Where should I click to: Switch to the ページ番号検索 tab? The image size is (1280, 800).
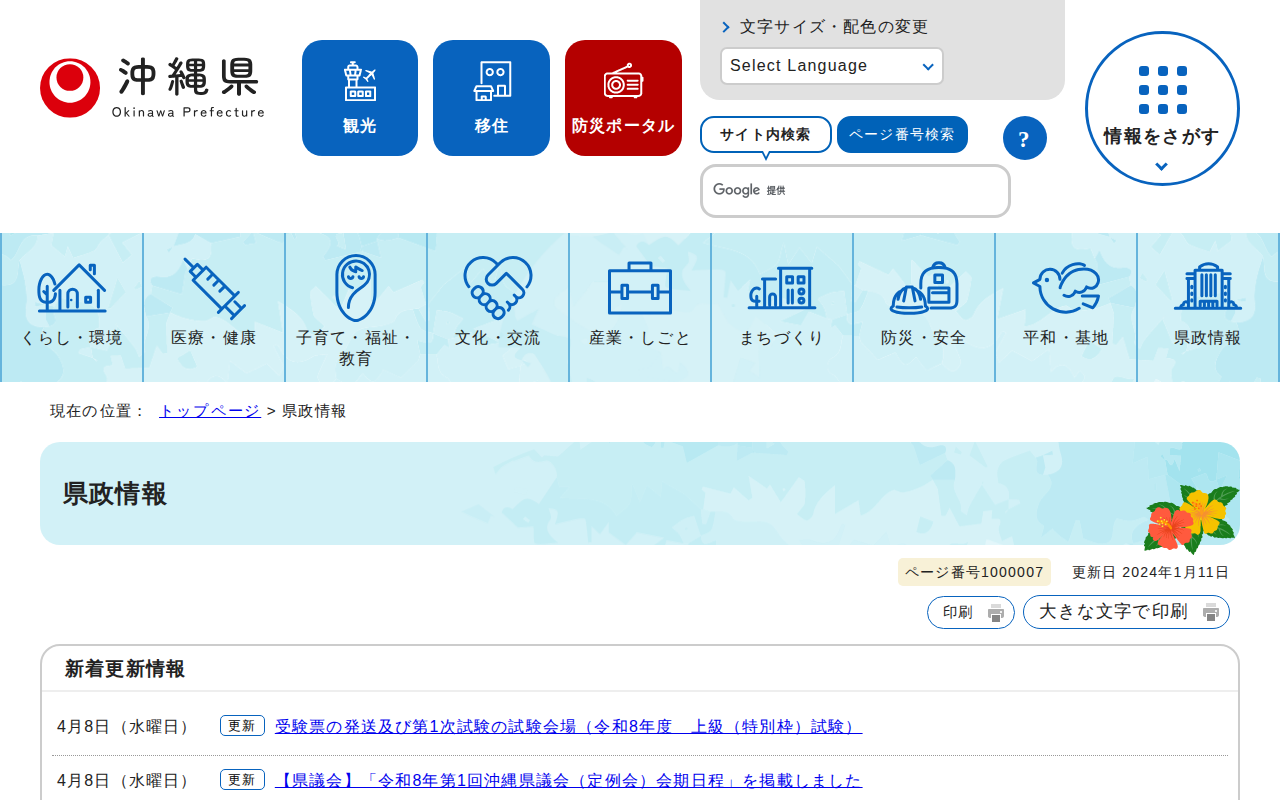click(902, 135)
